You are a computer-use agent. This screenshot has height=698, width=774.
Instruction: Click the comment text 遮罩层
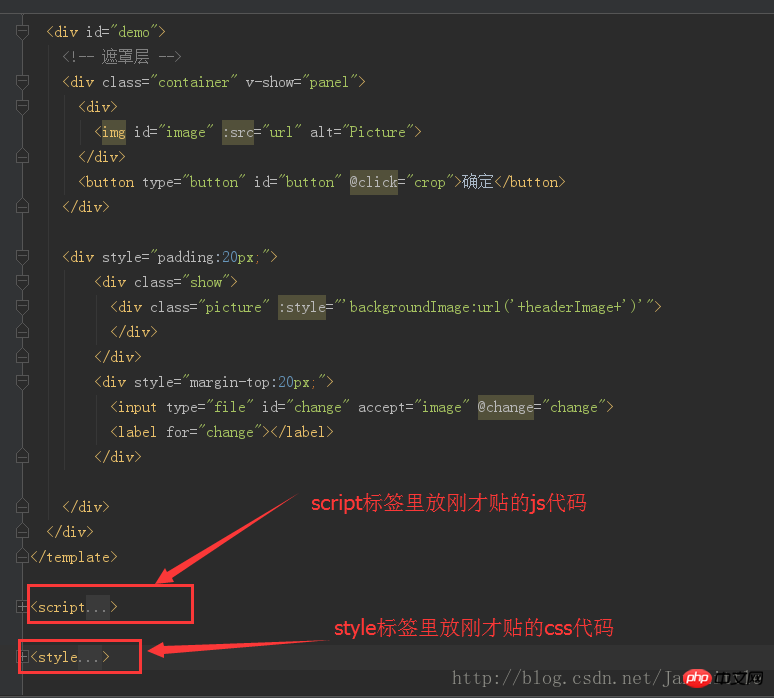point(125,57)
